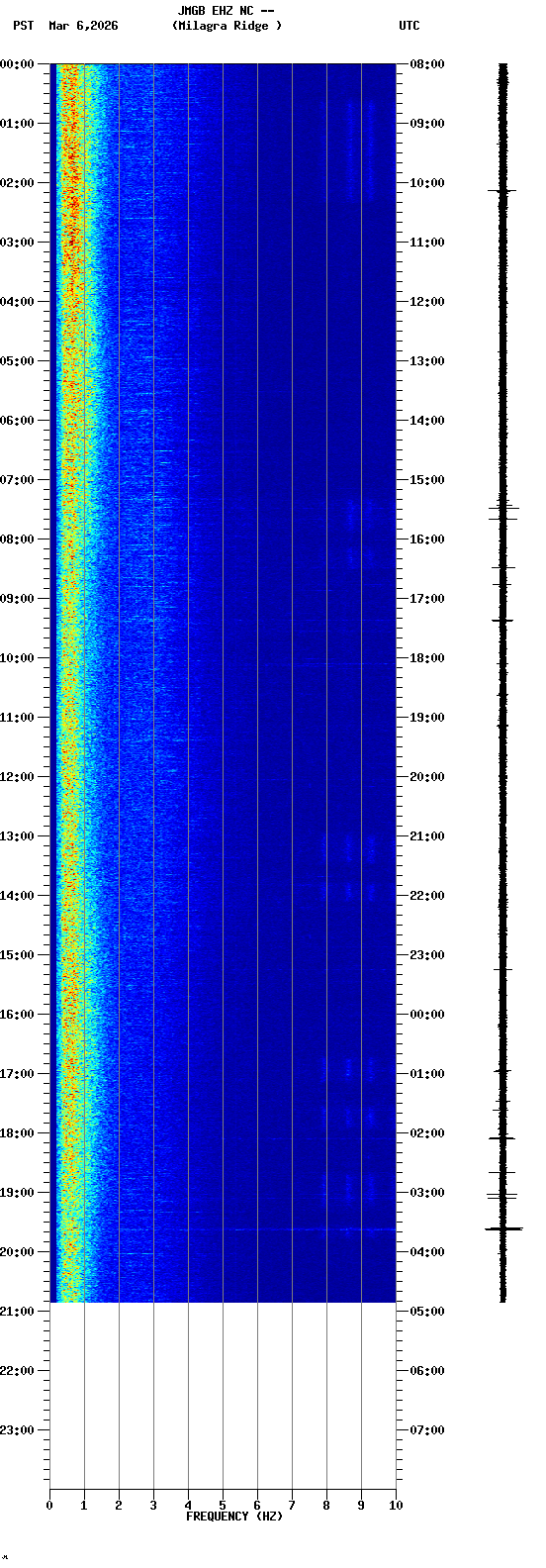This screenshot has height=1568, width=546.
Task: Click the 15:00 PST time label
Action: click(x=17, y=955)
